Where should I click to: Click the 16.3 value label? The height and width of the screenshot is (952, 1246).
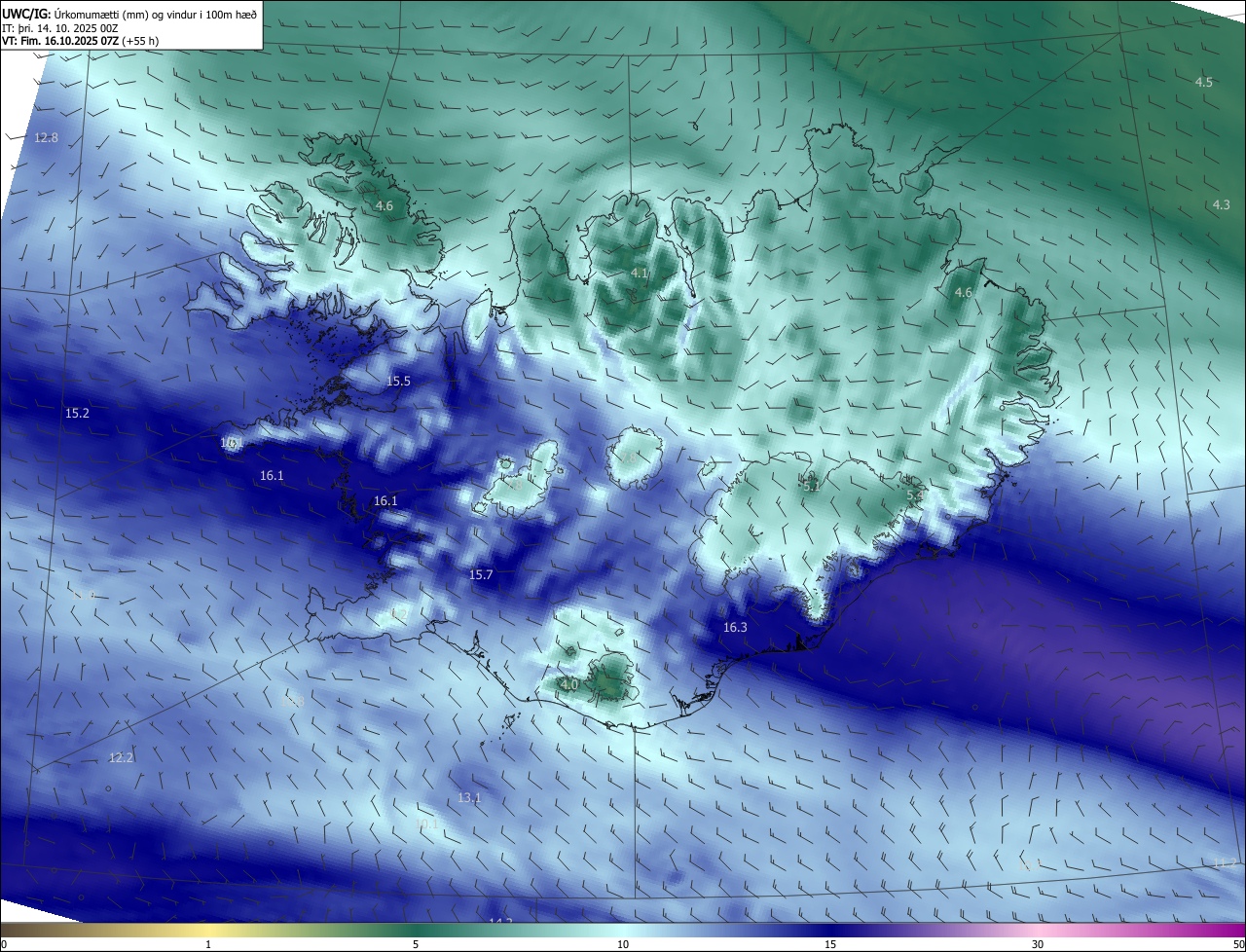(735, 628)
